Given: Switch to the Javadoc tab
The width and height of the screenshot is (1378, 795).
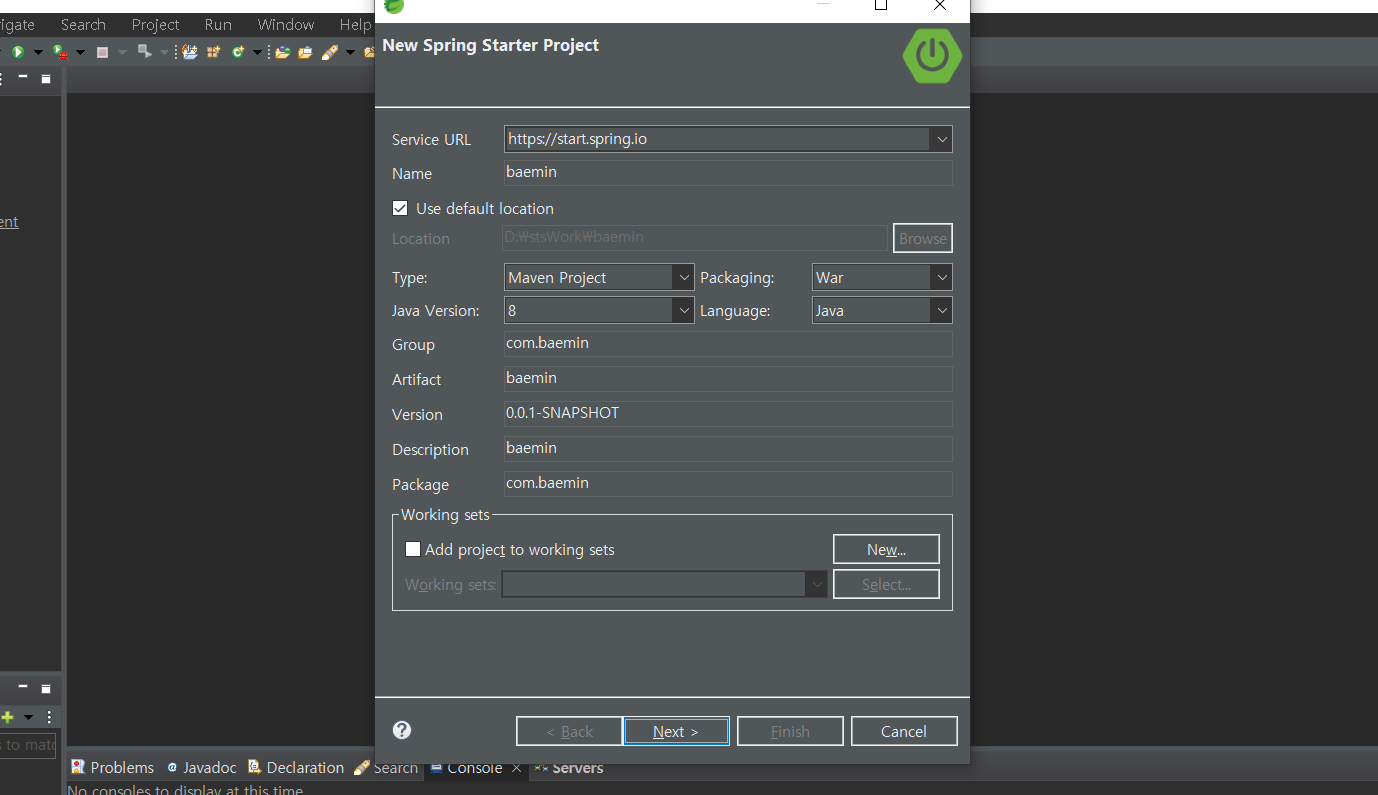Looking at the screenshot, I should [202, 768].
